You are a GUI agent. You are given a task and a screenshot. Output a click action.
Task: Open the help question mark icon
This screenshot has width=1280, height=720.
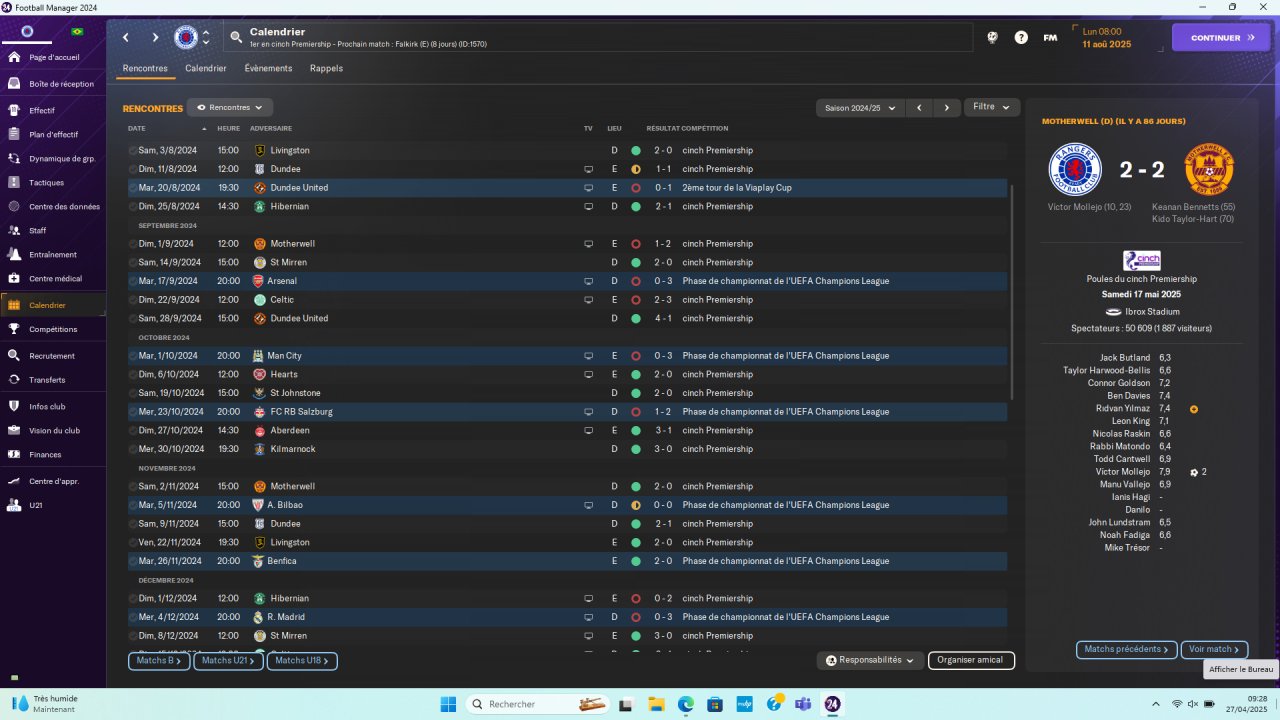[1021, 37]
